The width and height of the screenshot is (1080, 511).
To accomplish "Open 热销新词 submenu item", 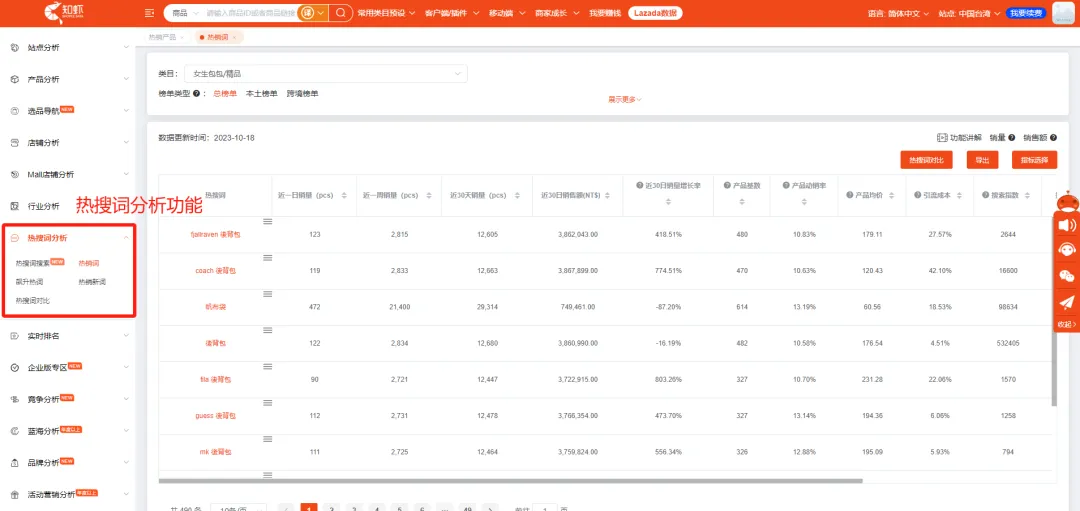I will tap(92, 282).
